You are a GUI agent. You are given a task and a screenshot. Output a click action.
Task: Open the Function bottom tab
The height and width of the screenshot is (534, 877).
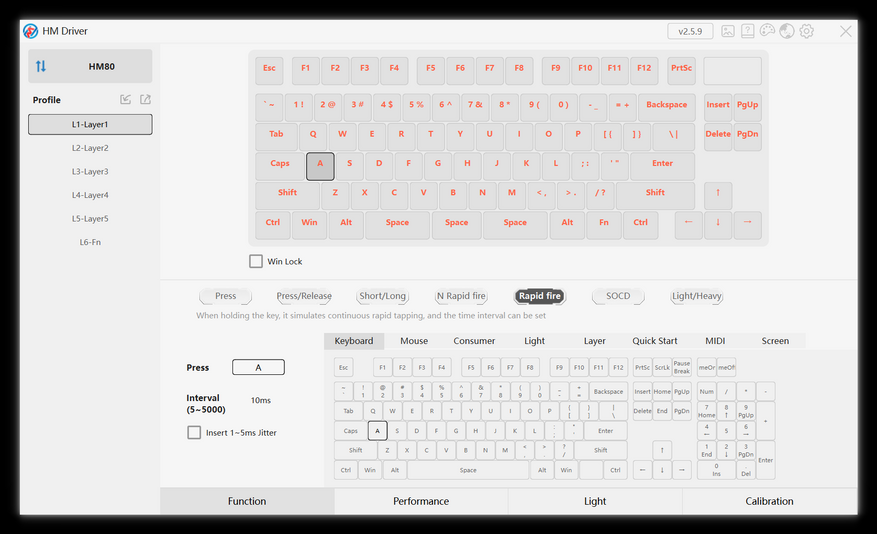247,502
